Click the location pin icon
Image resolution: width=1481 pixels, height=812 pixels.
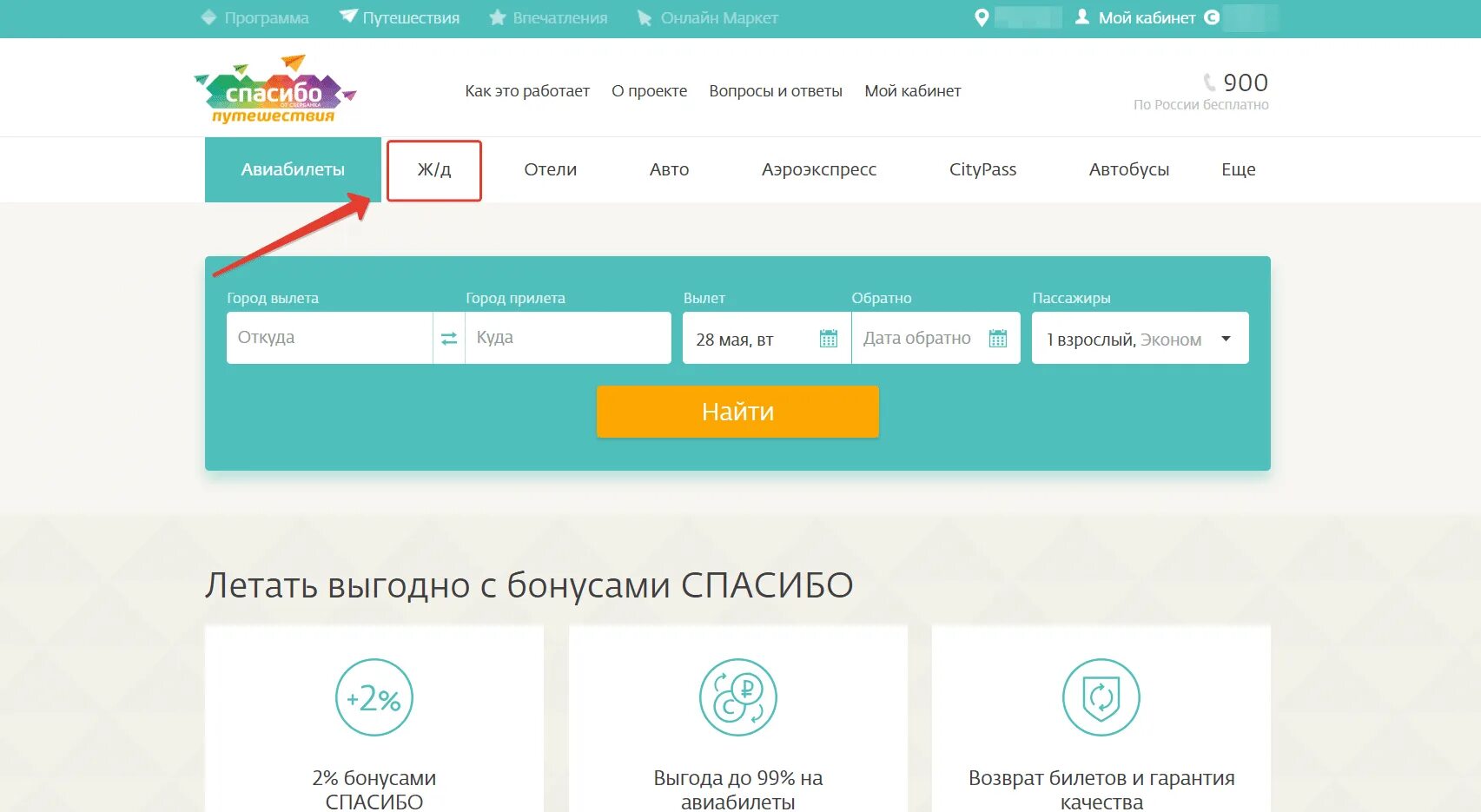(x=982, y=17)
